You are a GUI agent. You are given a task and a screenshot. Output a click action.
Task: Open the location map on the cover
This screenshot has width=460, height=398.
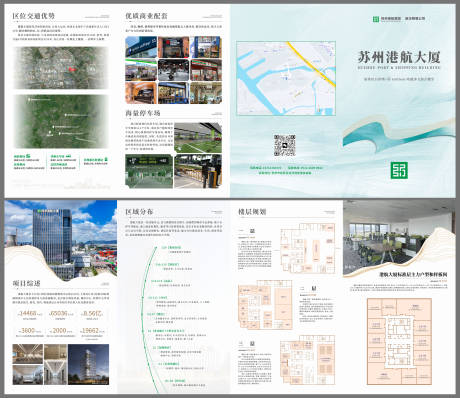(x=286, y=79)
